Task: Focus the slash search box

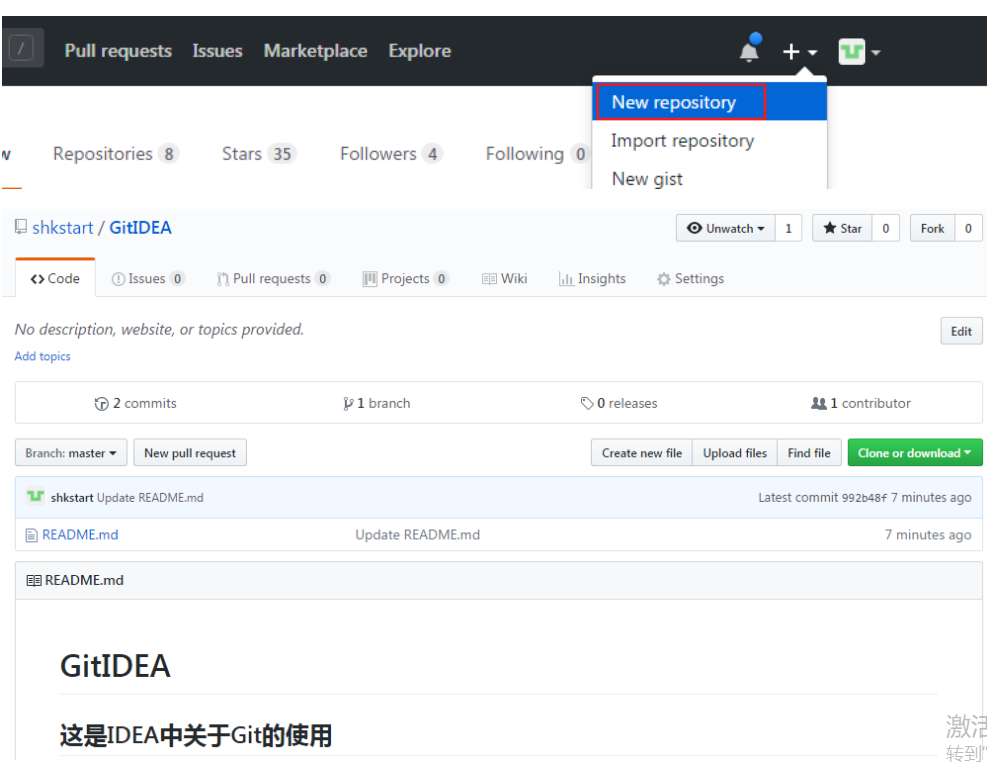Action: 23,48
